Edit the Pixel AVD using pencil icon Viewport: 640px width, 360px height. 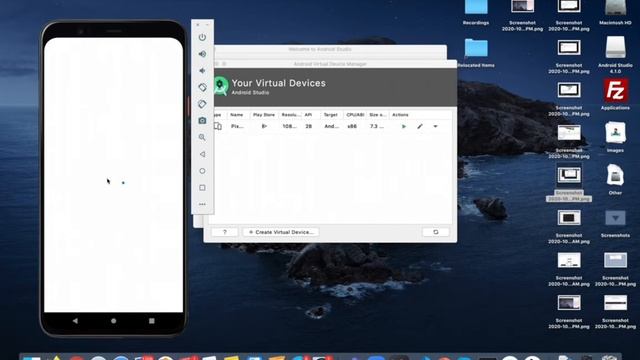click(x=420, y=127)
